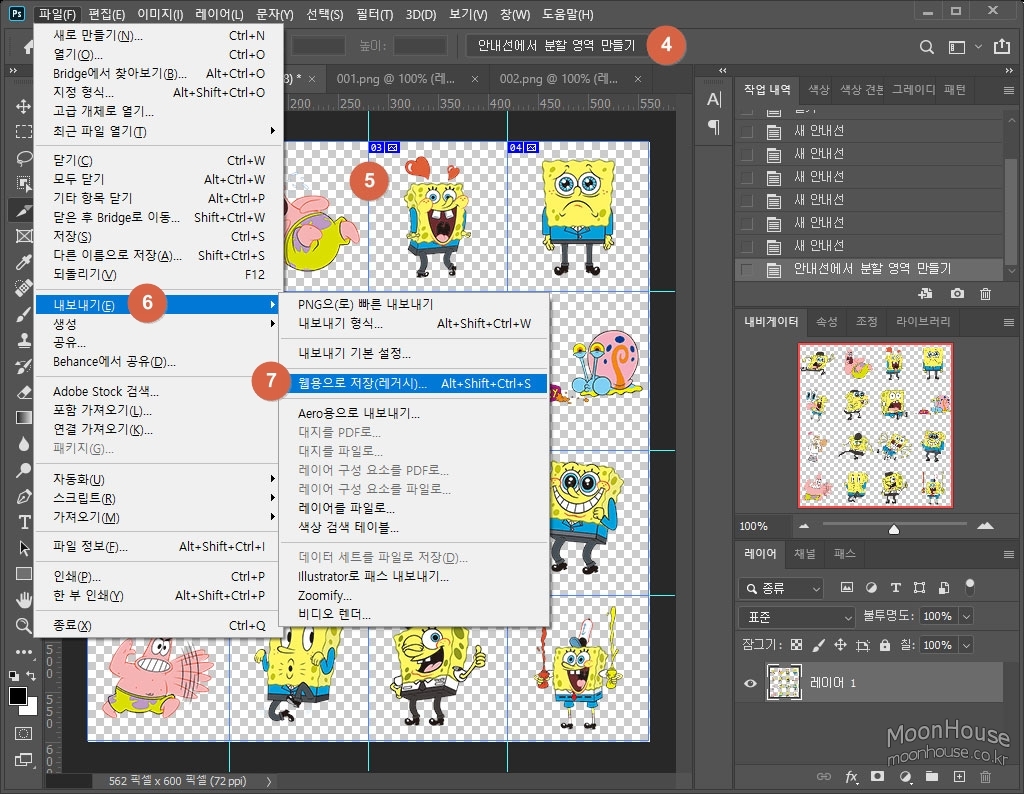Create new snapshot with camera icon
Viewport: 1024px width, 794px height.
click(x=957, y=294)
